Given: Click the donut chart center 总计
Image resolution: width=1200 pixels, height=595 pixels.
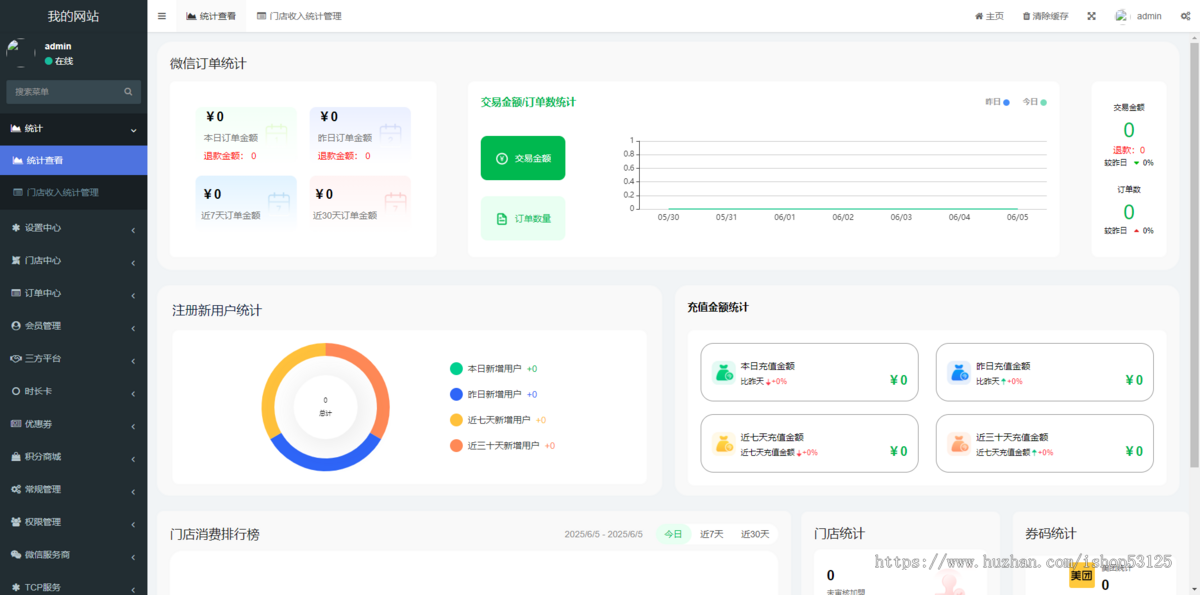Looking at the screenshot, I should coord(325,406).
